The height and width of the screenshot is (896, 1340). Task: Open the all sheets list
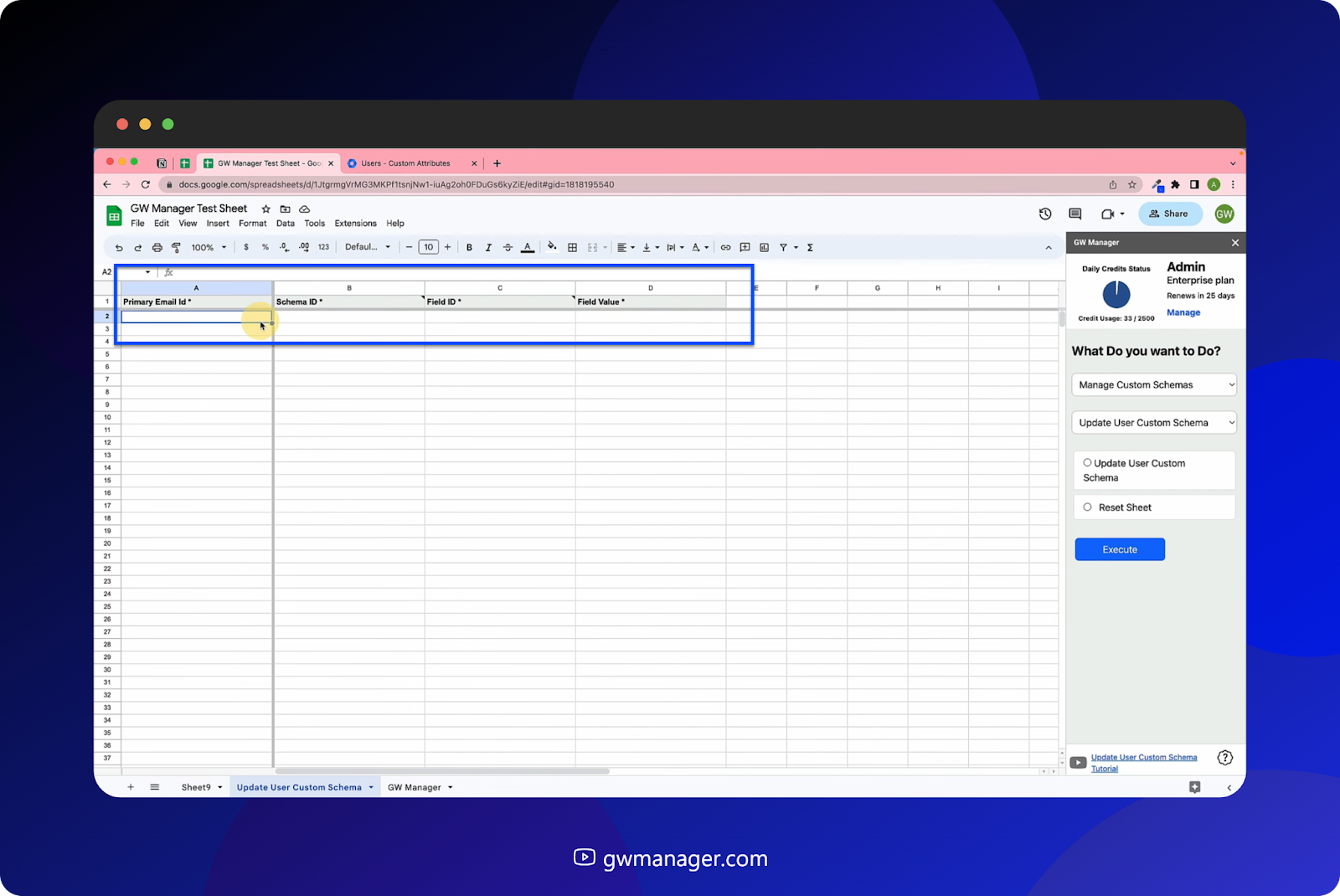coord(155,787)
